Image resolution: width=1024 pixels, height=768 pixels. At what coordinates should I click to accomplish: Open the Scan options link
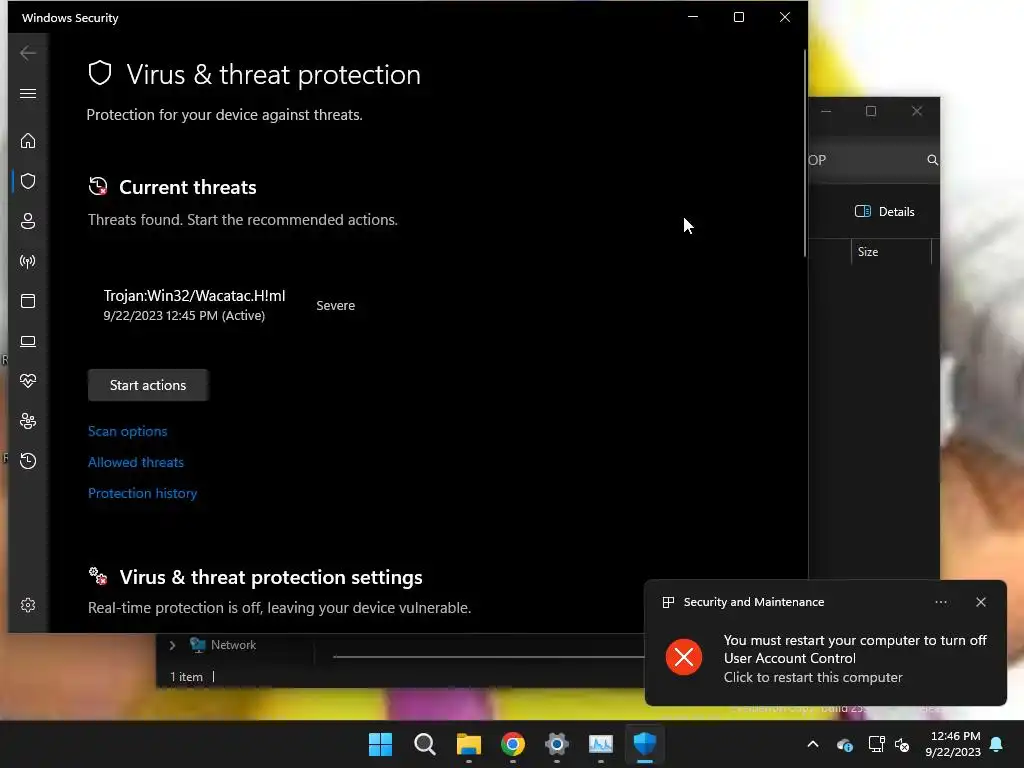(127, 431)
